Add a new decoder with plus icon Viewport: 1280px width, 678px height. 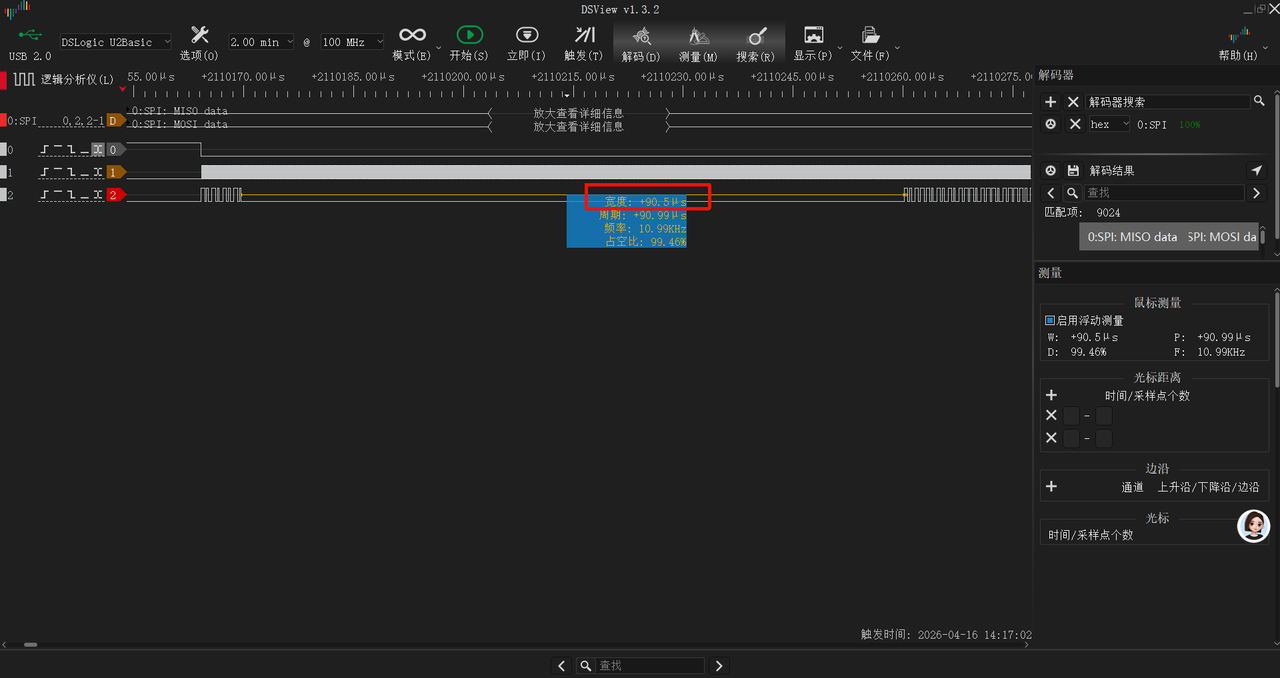coord(1050,102)
